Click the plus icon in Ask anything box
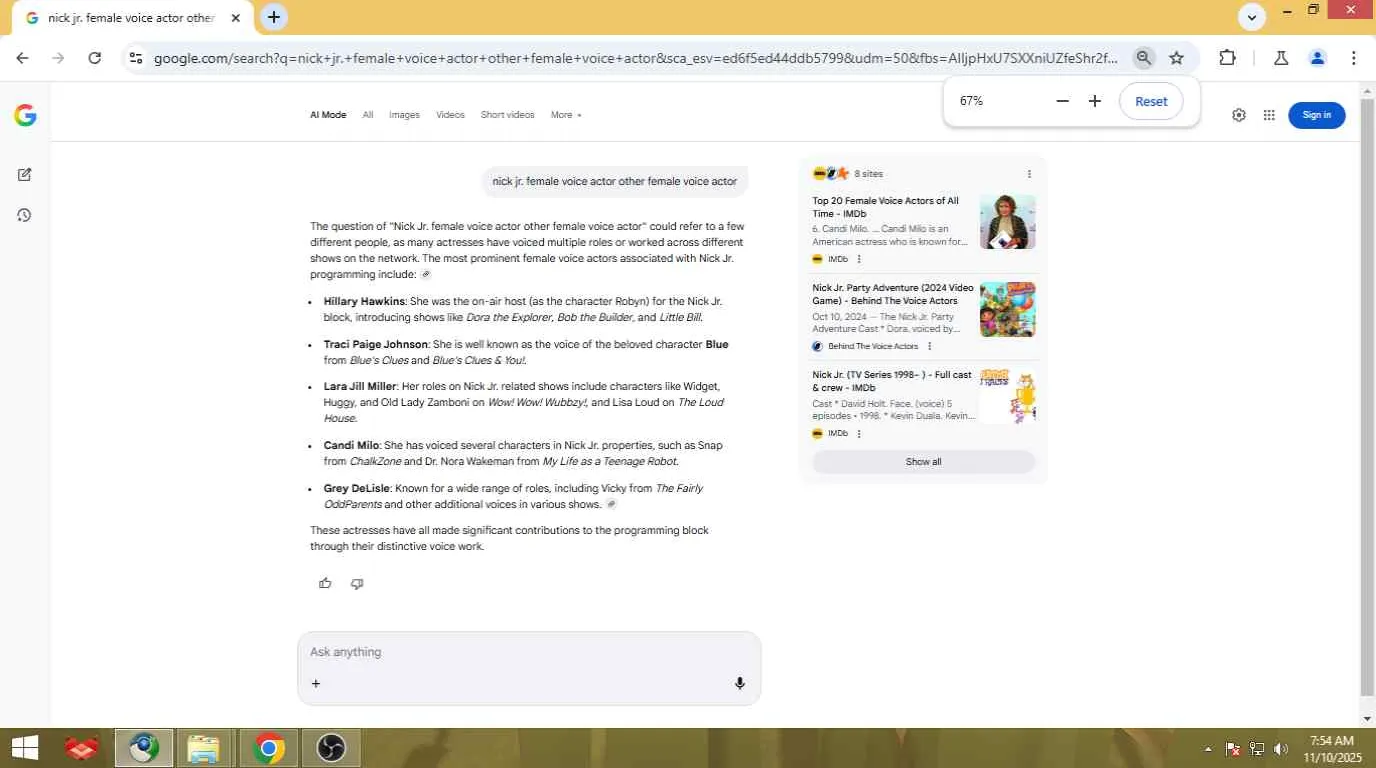The image size is (1376, 768). [316, 684]
